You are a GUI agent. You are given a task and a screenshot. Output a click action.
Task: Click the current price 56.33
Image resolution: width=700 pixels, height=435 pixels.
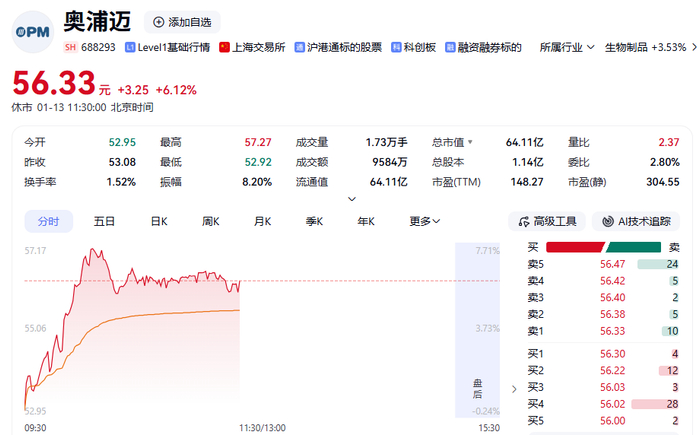(54, 83)
